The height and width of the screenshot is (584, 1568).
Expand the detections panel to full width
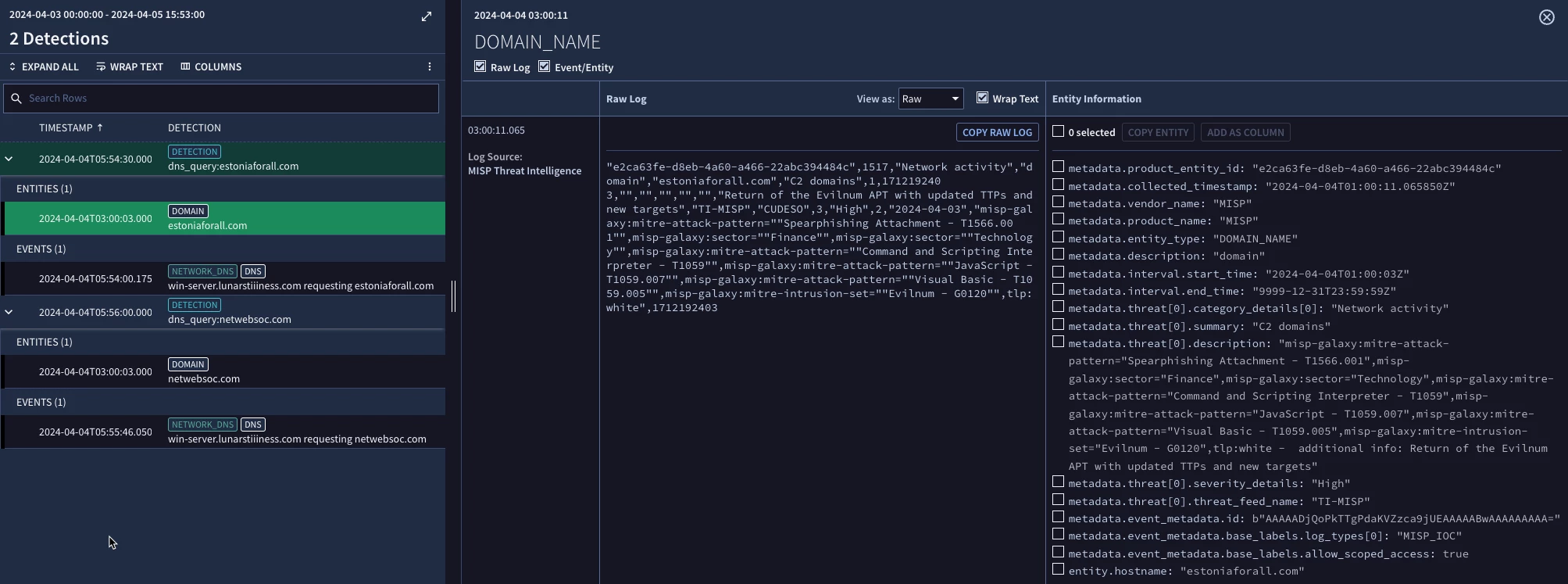click(x=427, y=16)
